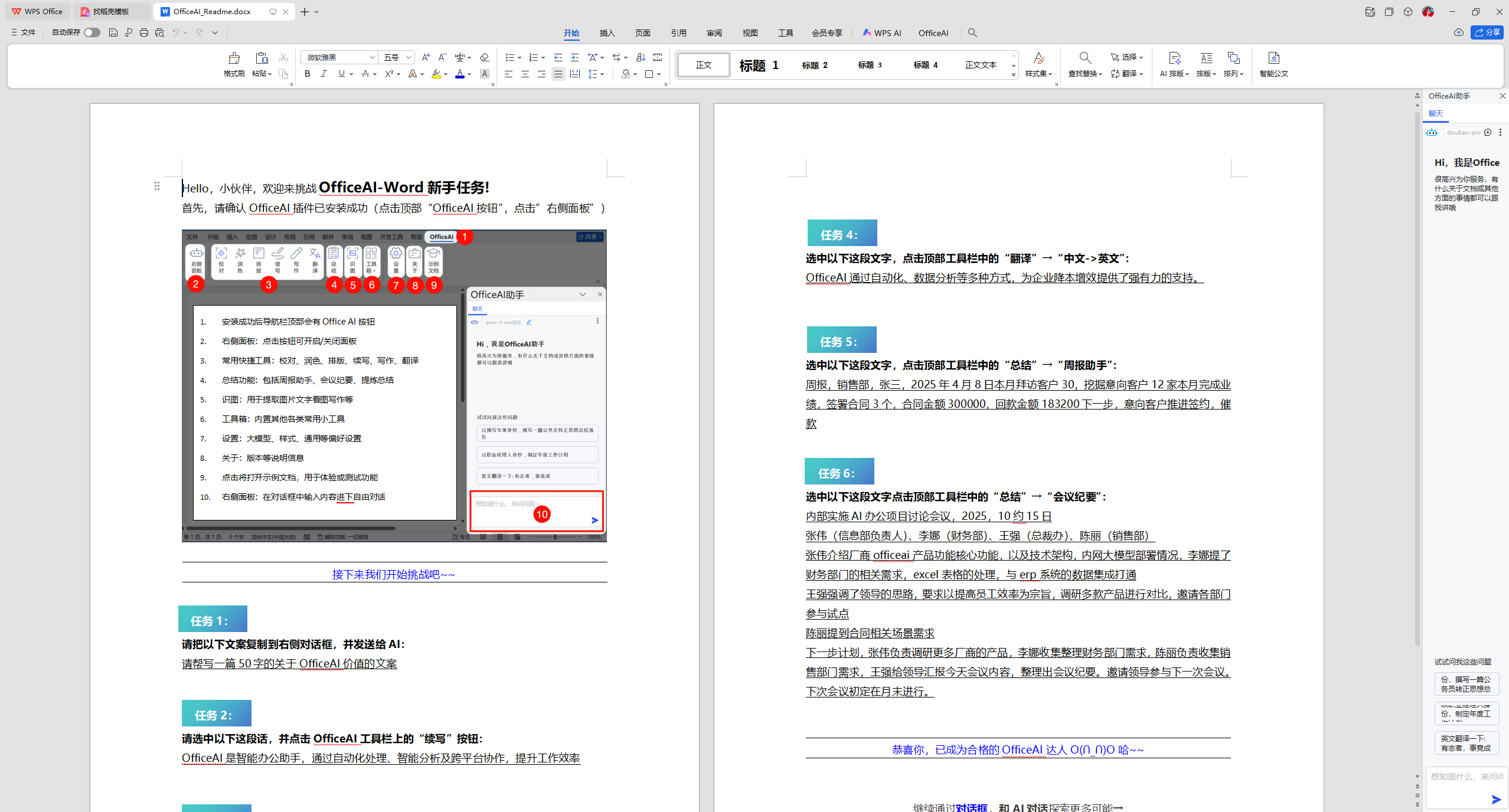Toggle italic formatting

click(324, 74)
